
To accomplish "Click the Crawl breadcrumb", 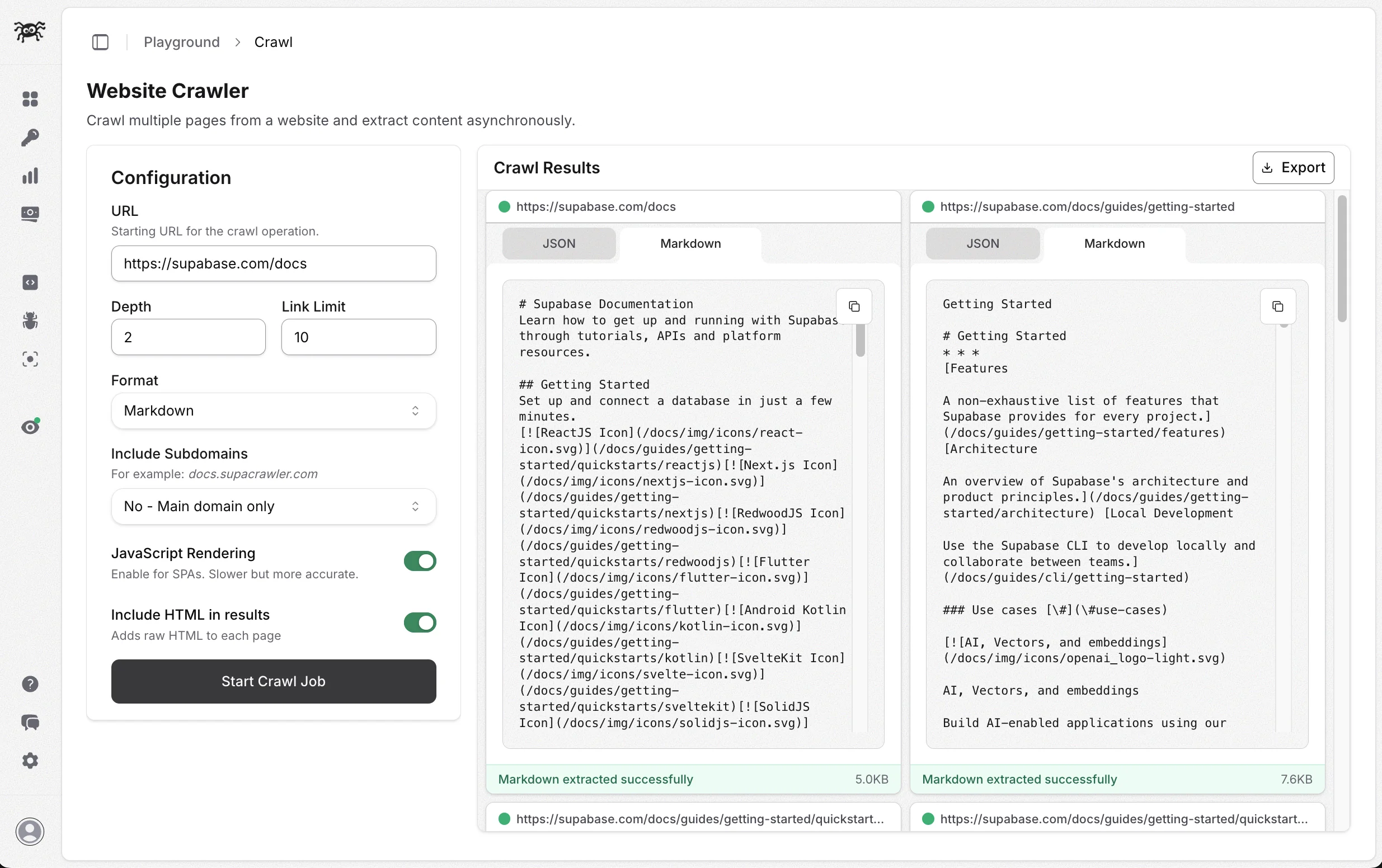I will tap(273, 42).
